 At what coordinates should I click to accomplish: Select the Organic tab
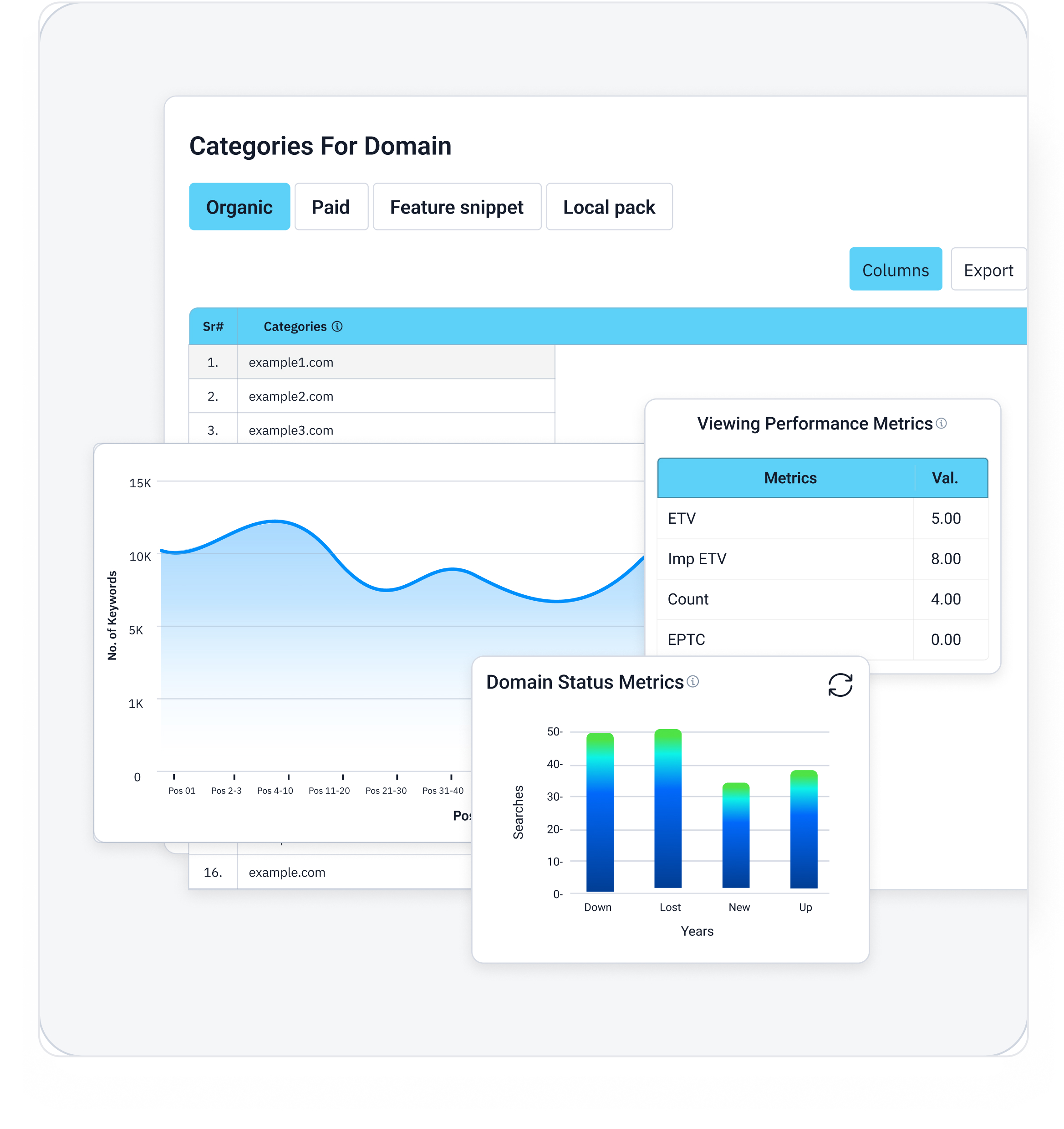coord(239,207)
